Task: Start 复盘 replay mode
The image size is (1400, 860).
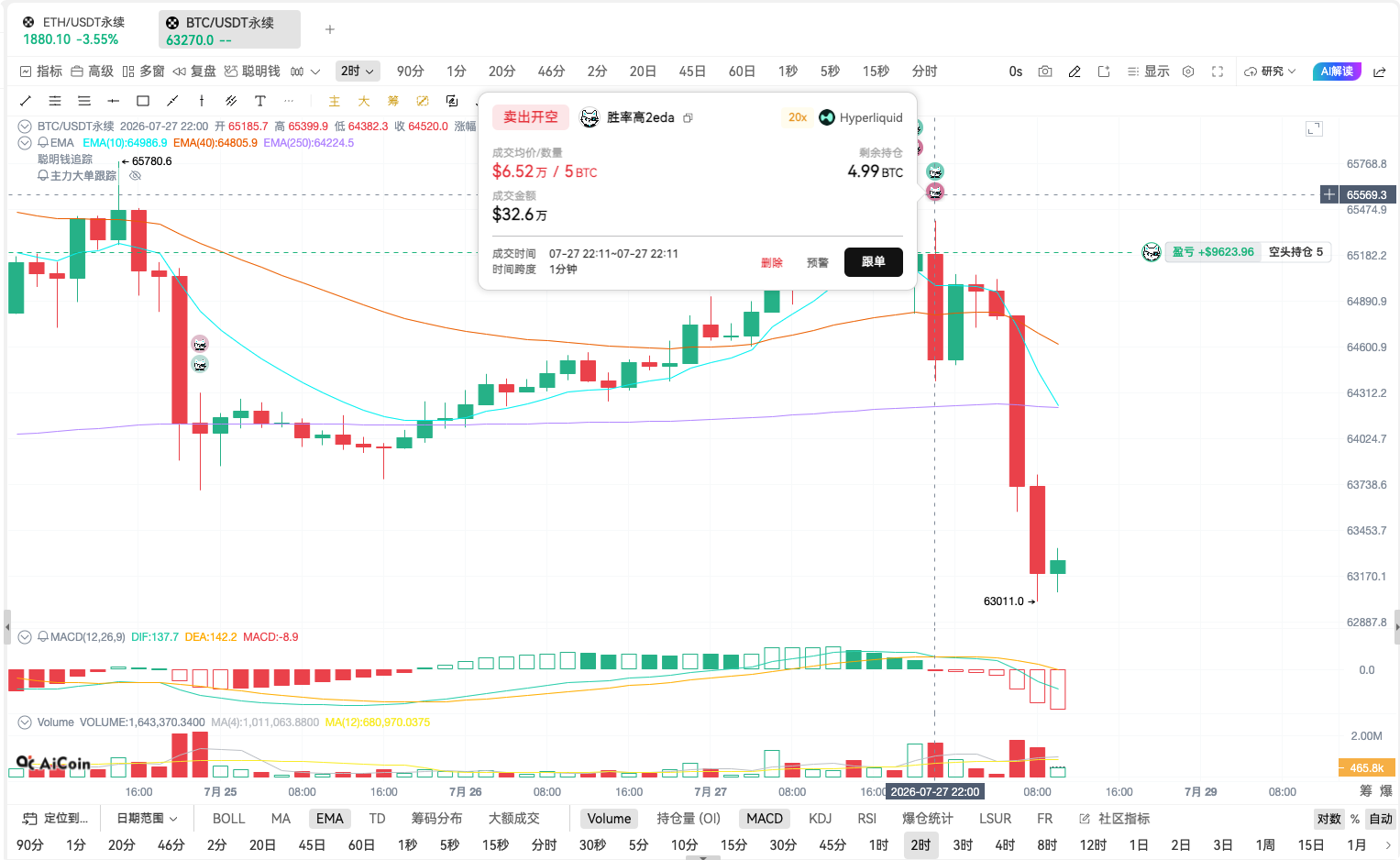Action: tap(194, 72)
